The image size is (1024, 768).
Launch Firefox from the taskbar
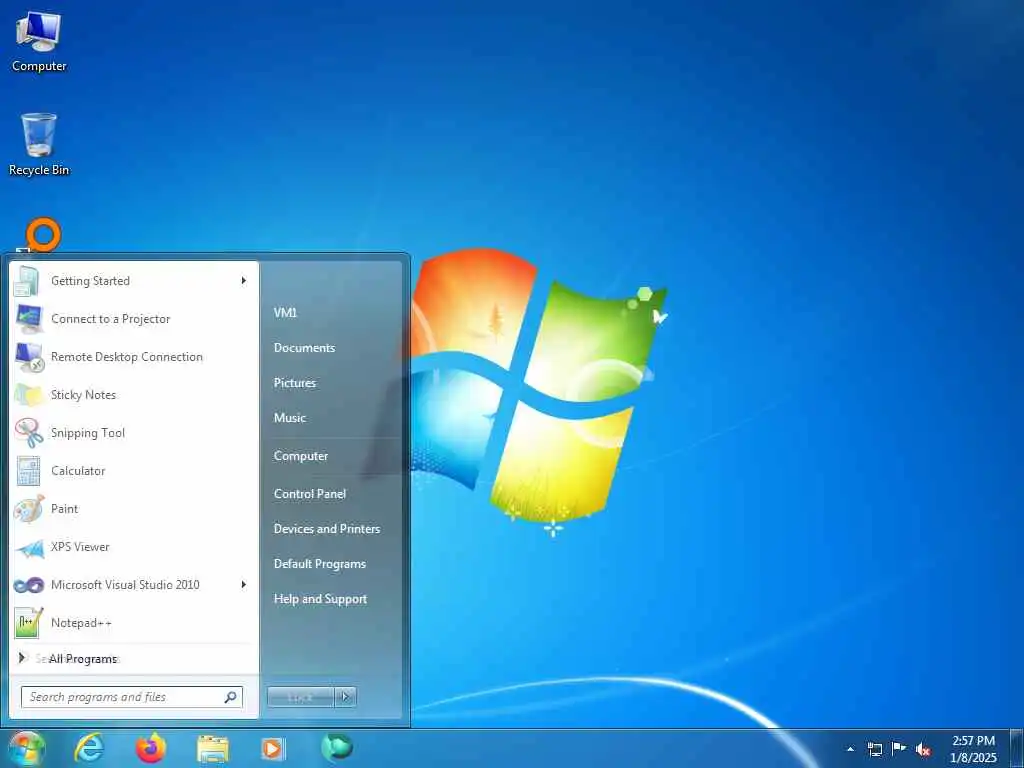pyautogui.click(x=151, y=748)
